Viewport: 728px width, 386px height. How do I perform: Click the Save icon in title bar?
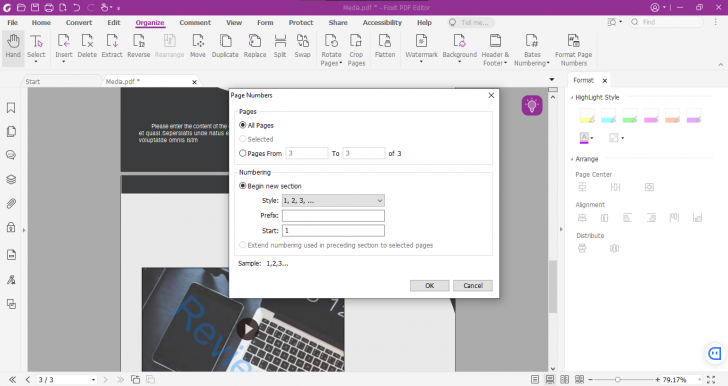coord(35,7)
